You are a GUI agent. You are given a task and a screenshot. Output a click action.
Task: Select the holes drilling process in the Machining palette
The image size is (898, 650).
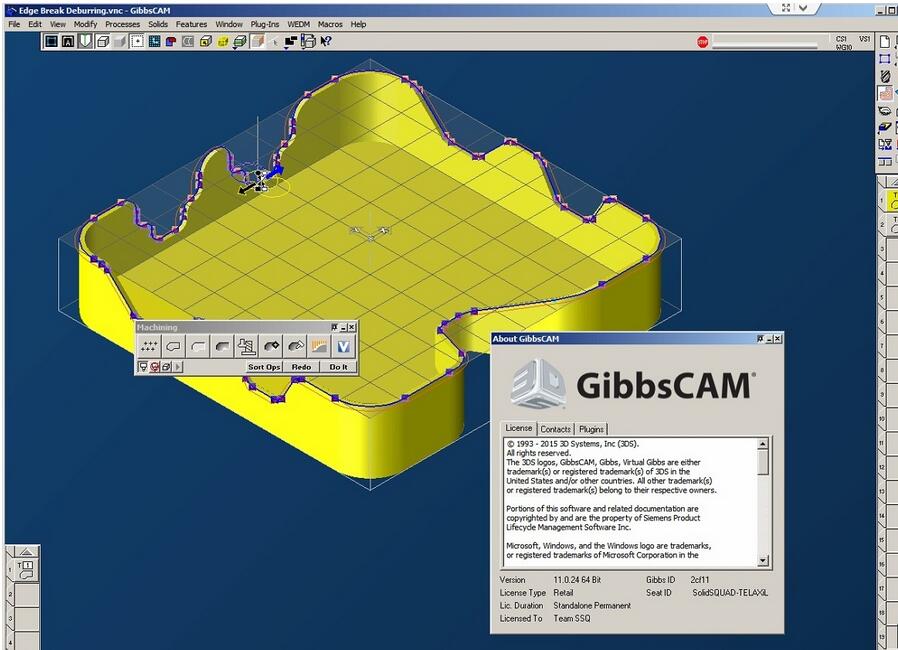click(149, 346)
